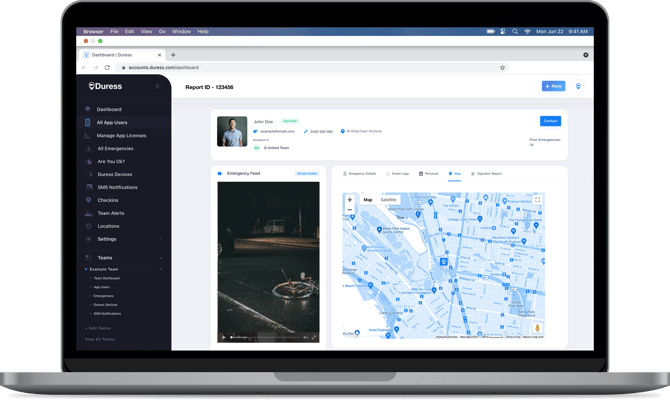Go back in the browser
Screen dimensions: 670x401
tap(84, 68)
